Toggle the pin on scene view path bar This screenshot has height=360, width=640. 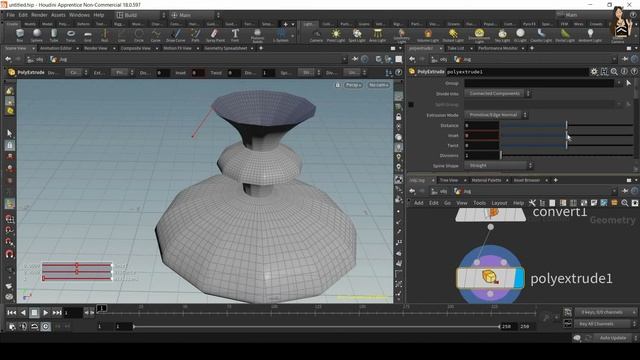tap(355, 59)
